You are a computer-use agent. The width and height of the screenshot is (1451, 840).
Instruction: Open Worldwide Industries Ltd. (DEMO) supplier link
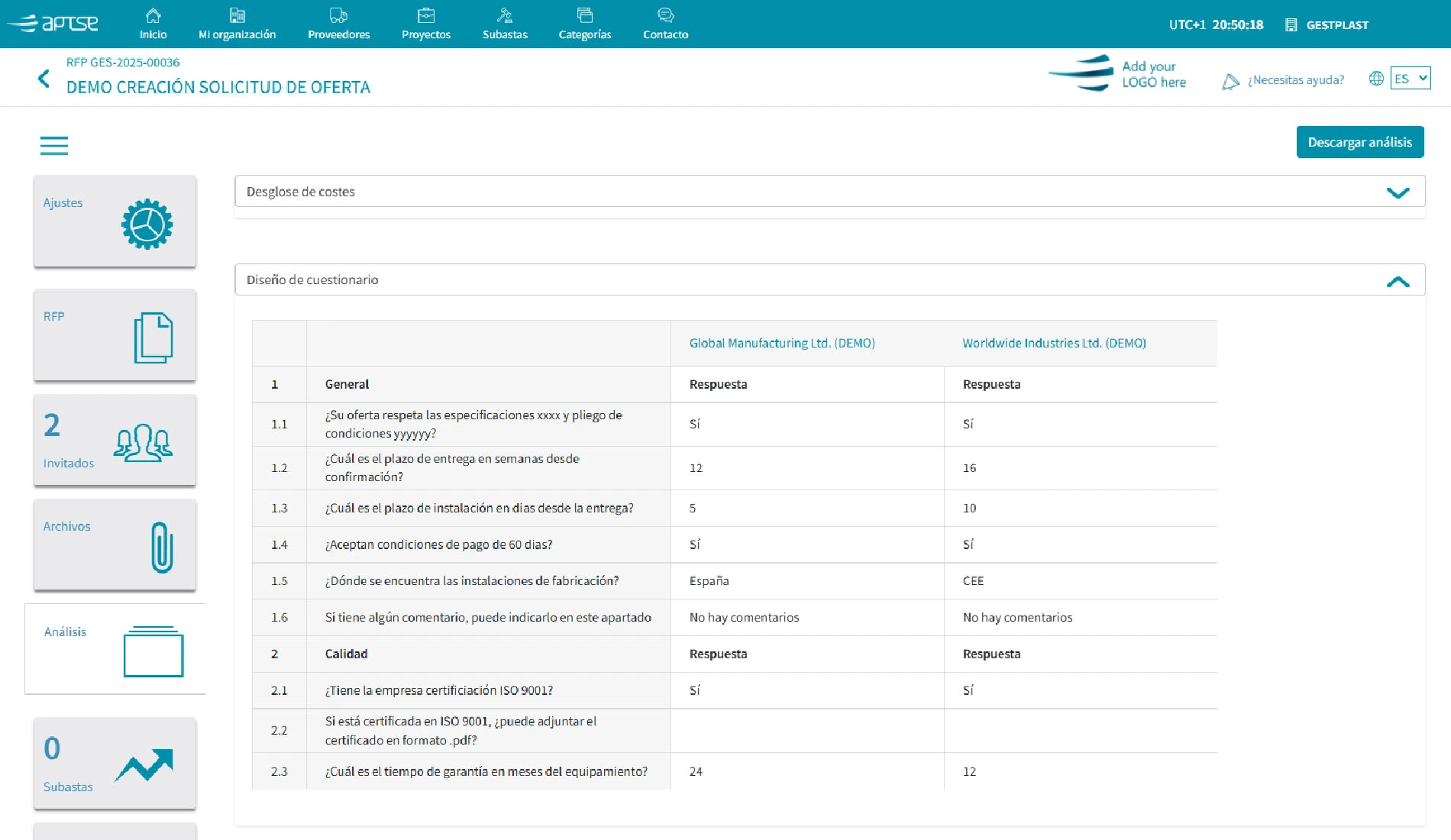[x=1054, y=344]
